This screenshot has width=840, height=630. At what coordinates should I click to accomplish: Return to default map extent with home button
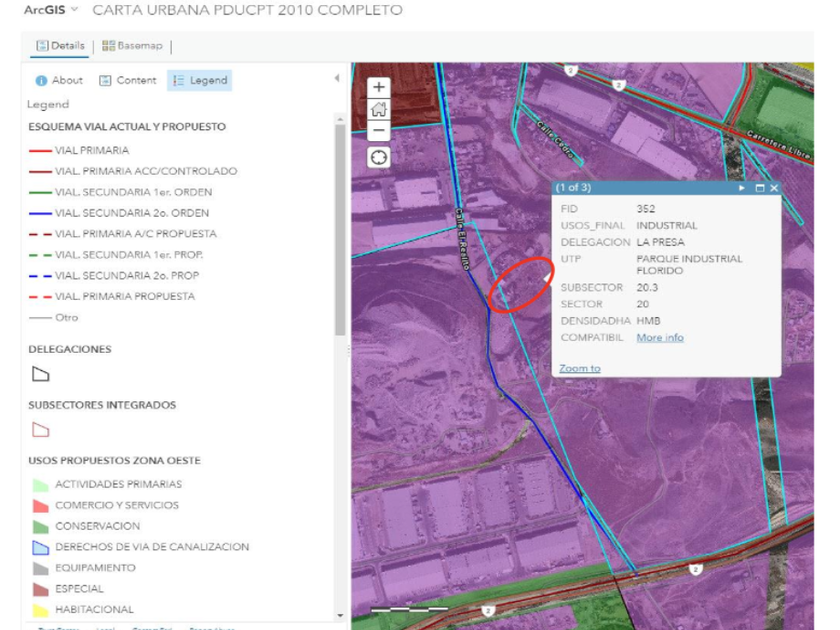[379, 110]
